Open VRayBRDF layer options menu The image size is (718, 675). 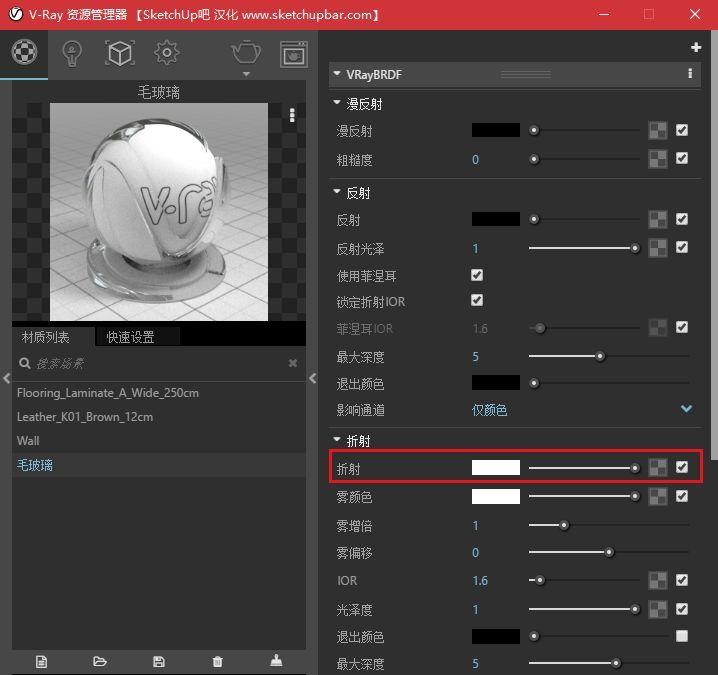(x=690, y=73)
